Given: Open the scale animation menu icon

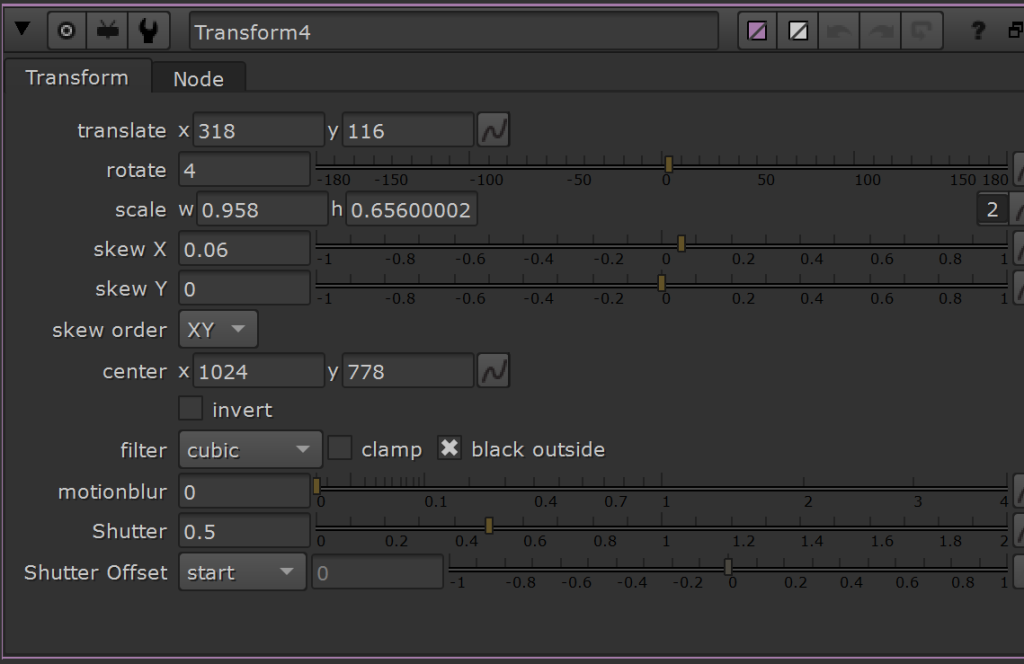Looking at the screenshot, I should (1017, 210).
